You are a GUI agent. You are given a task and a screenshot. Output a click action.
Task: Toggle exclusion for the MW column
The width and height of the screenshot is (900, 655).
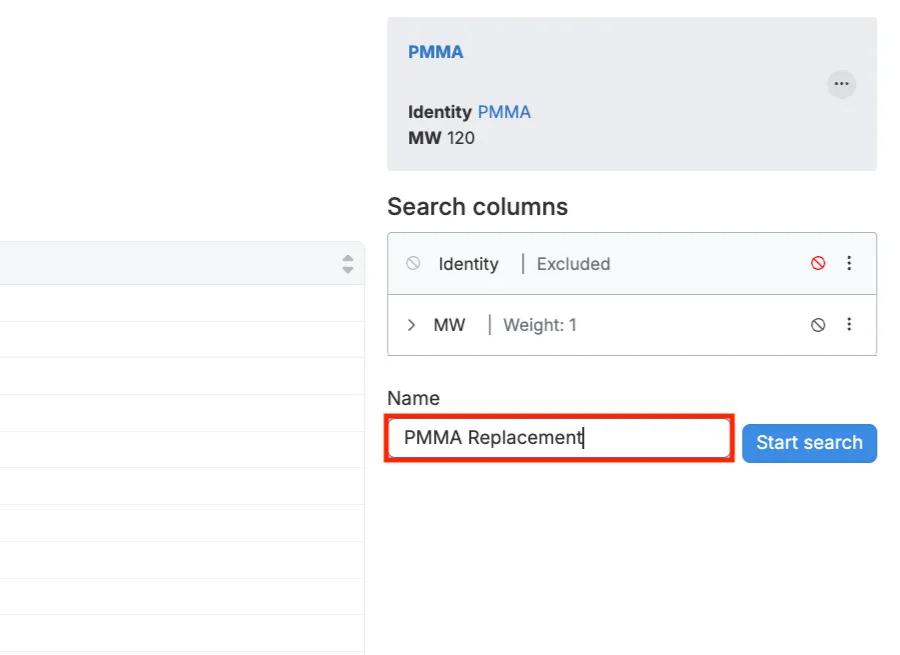point(818,325)
